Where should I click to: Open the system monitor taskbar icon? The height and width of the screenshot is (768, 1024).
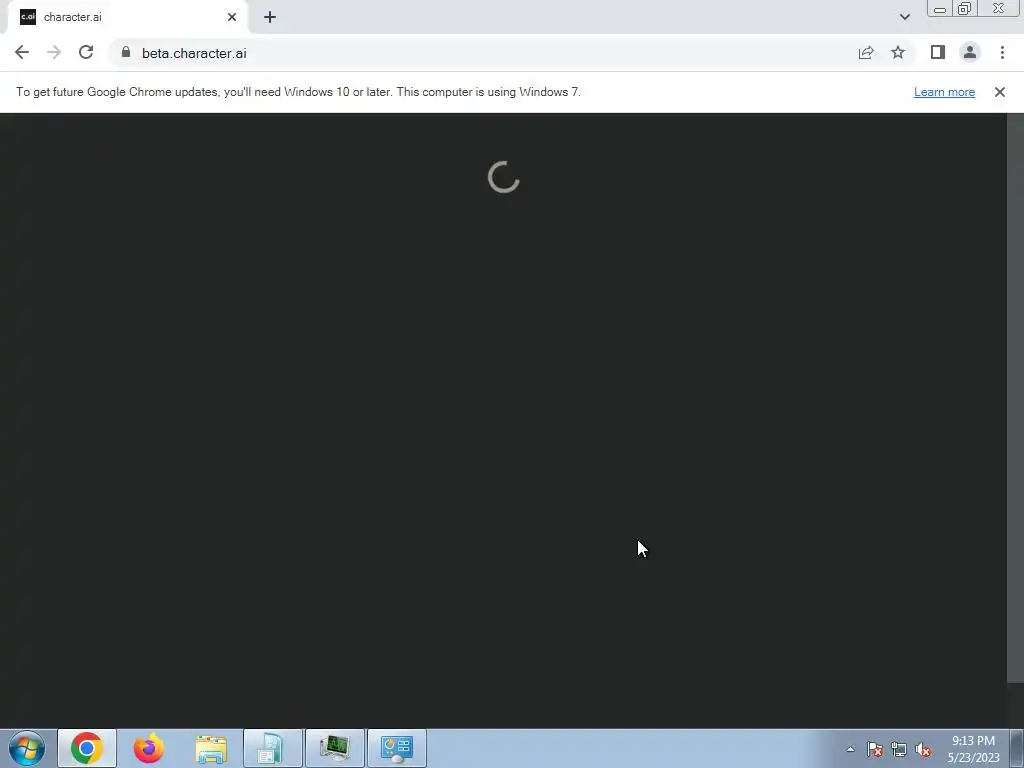coord(335,748)
